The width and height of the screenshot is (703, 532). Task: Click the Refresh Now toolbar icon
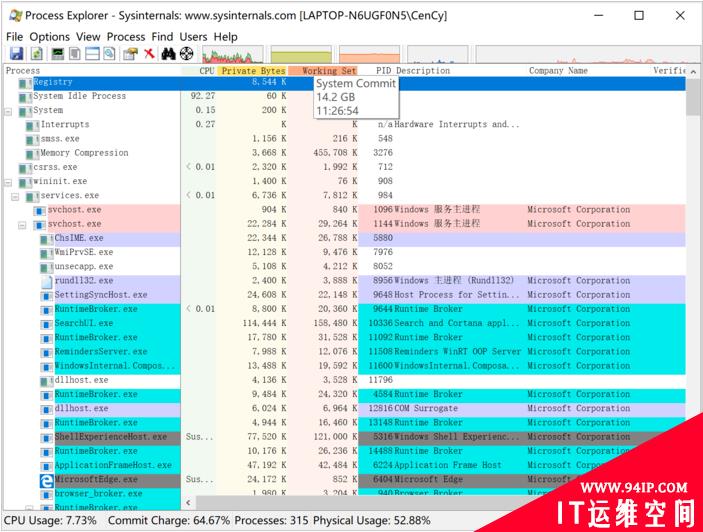tap(36, 54)
